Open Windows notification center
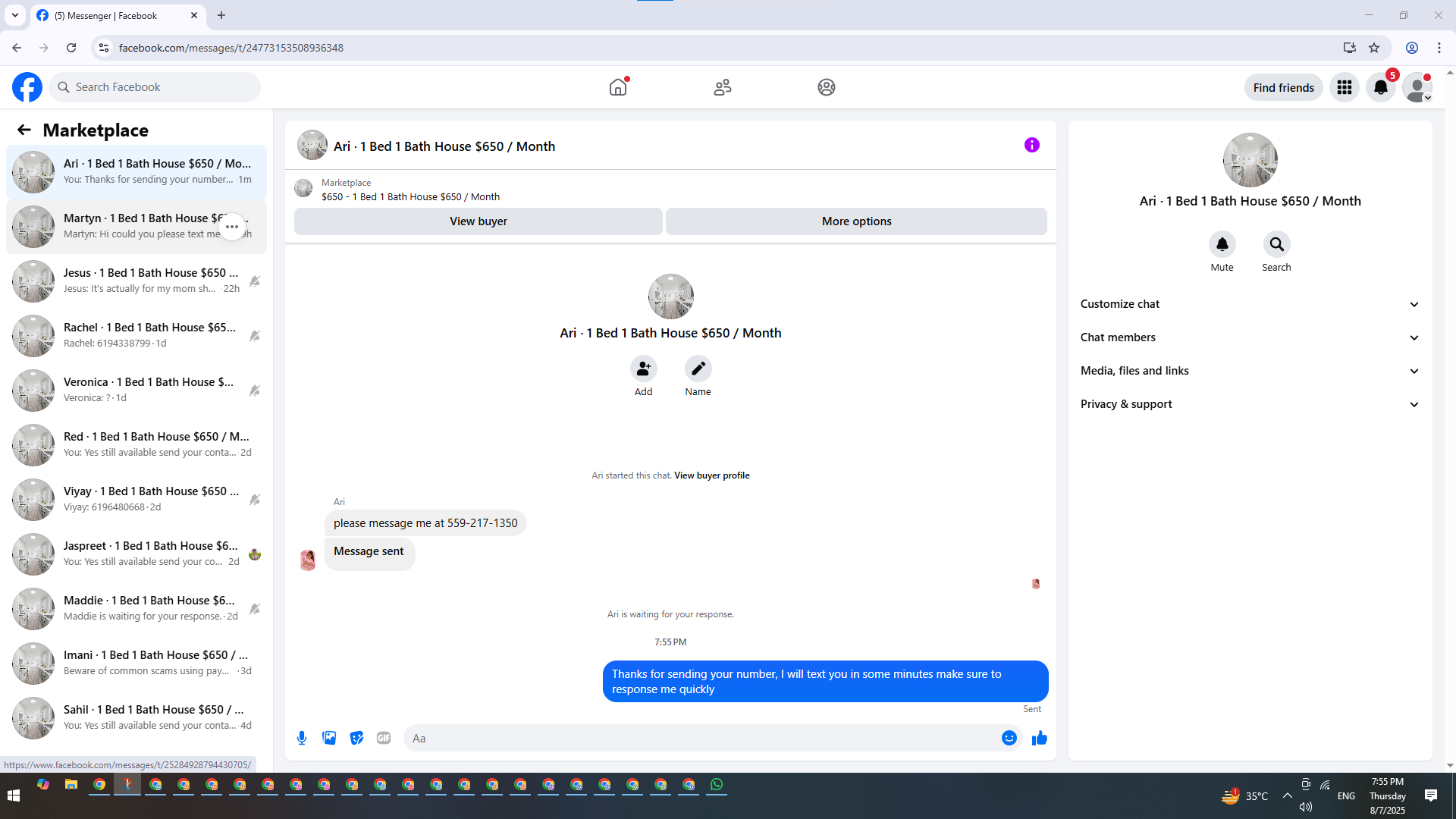The image size is (1456, 819). pos(1431,795)
